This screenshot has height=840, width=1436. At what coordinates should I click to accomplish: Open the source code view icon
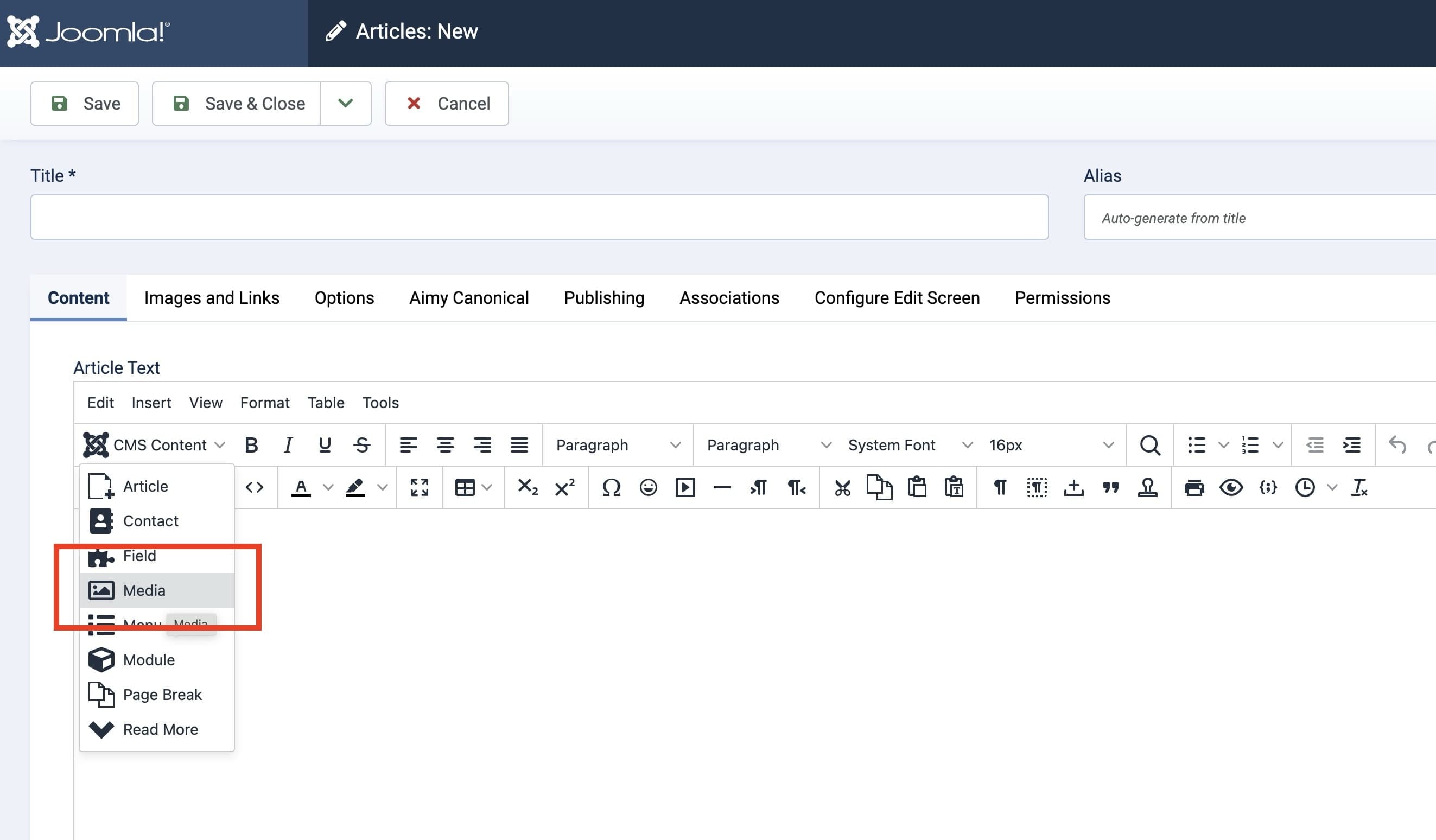tap(255, 487)
